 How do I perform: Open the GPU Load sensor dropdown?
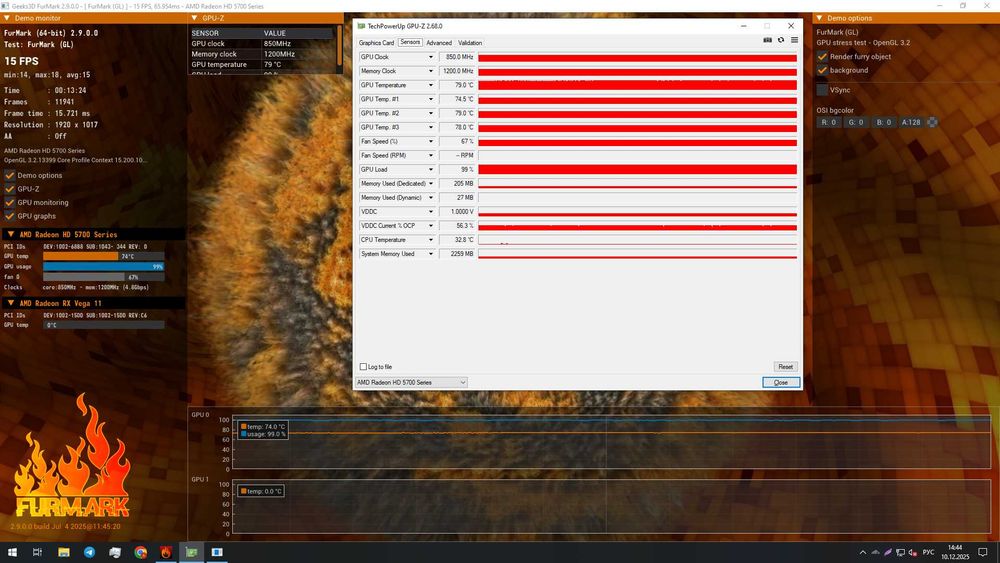point(430,170)
